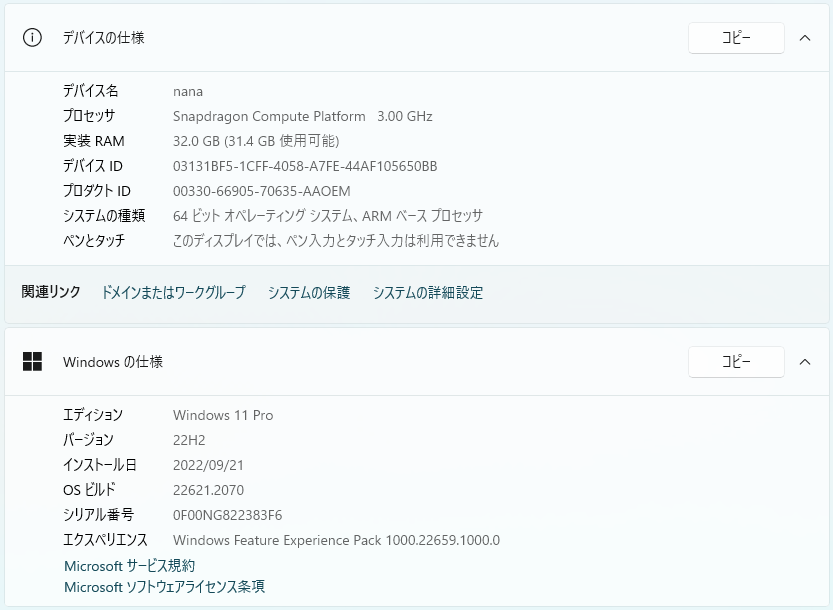Image resolution: width=833 pixels, height=610 pixels.
Task: Copy the デバイスの仕様 details
Action: pos(736,38)
